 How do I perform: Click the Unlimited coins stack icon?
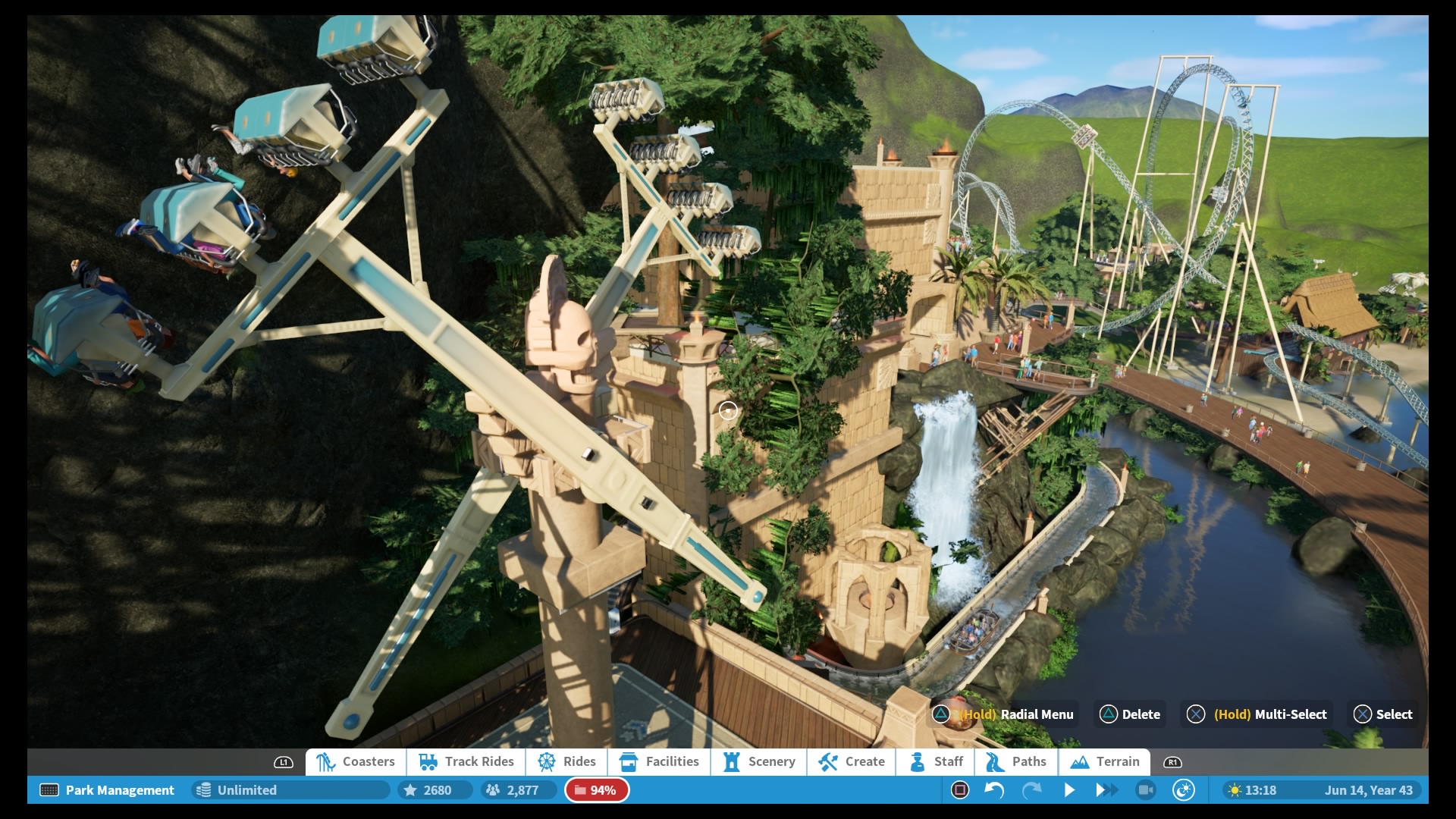pos(203,790)
